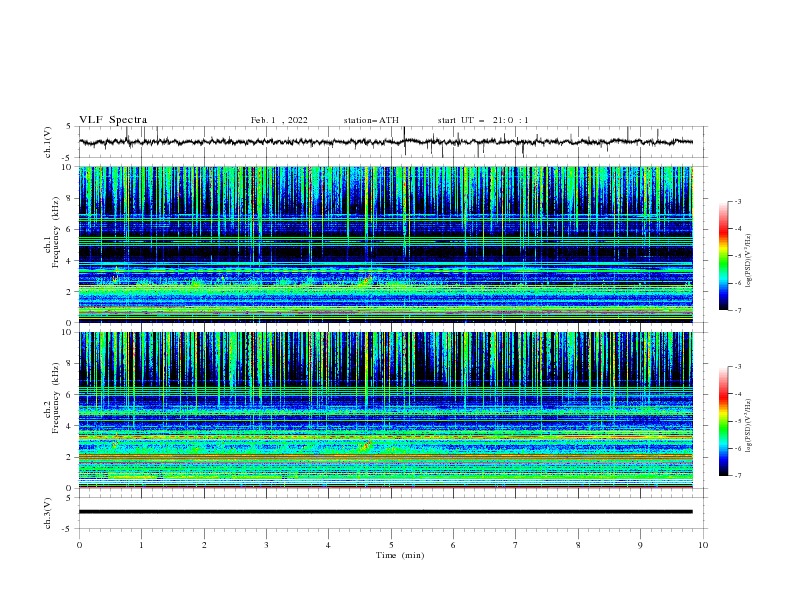Click time axis tick label "4"
Viewport: 792px width, 612px height.
point(328,545)
